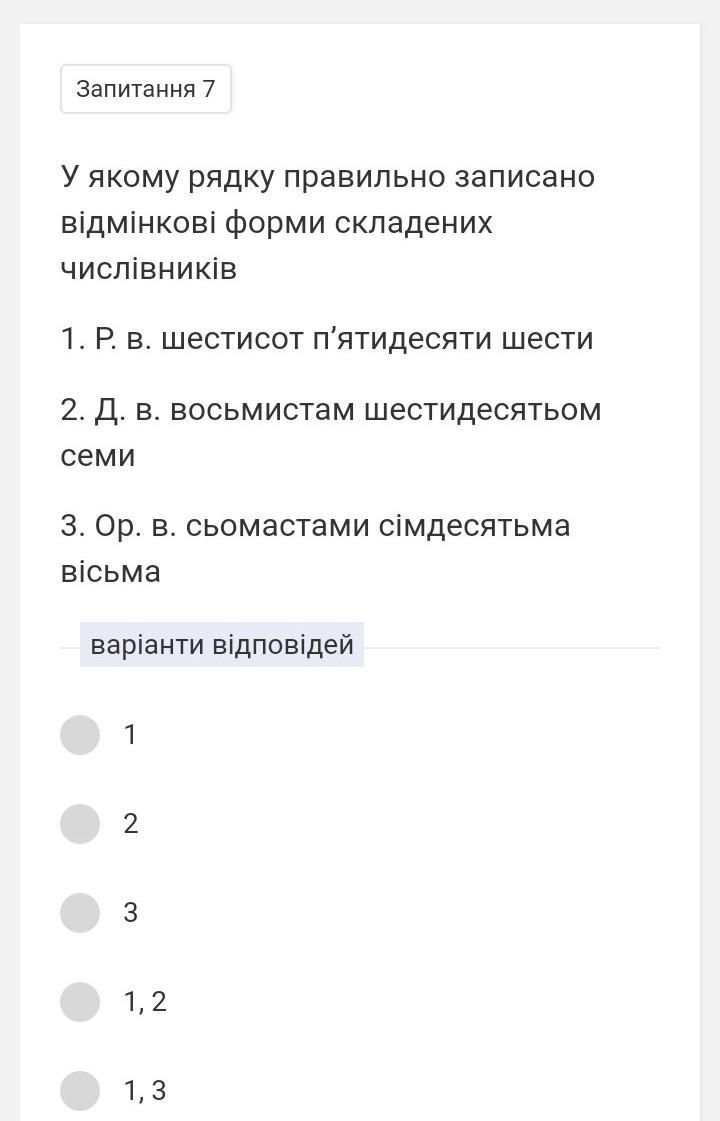Choose the answer option 1, 3
This screenshot has height=1121, width=720.
coord(79,1090)
